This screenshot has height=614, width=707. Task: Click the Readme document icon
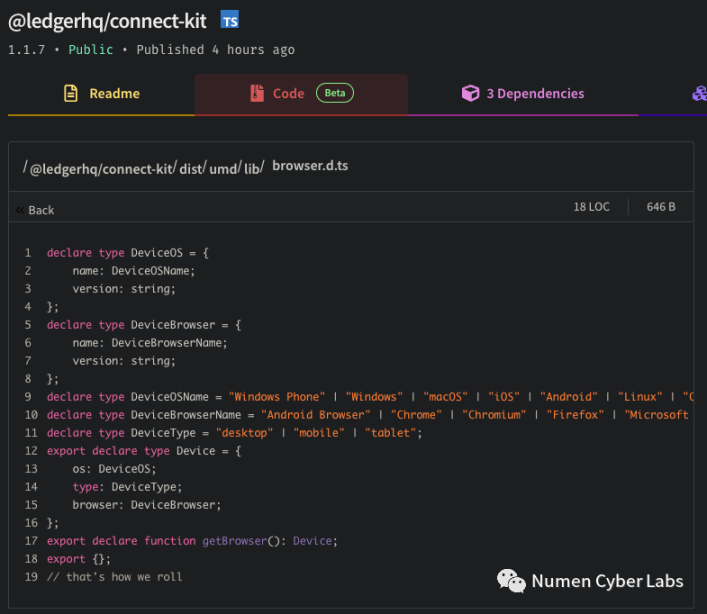coord(71,93)
